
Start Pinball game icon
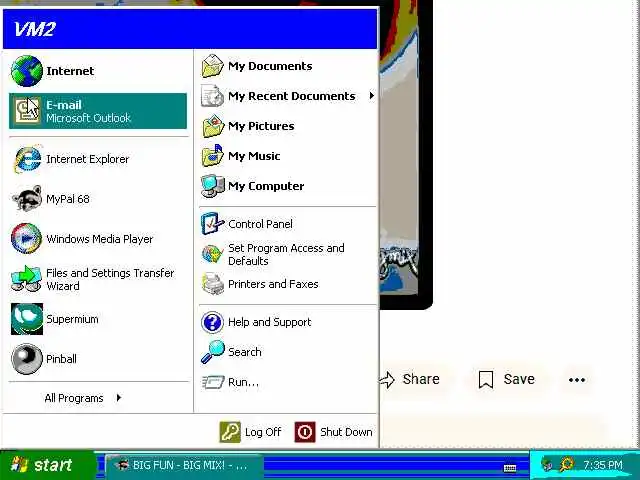(x=27, y=359)
